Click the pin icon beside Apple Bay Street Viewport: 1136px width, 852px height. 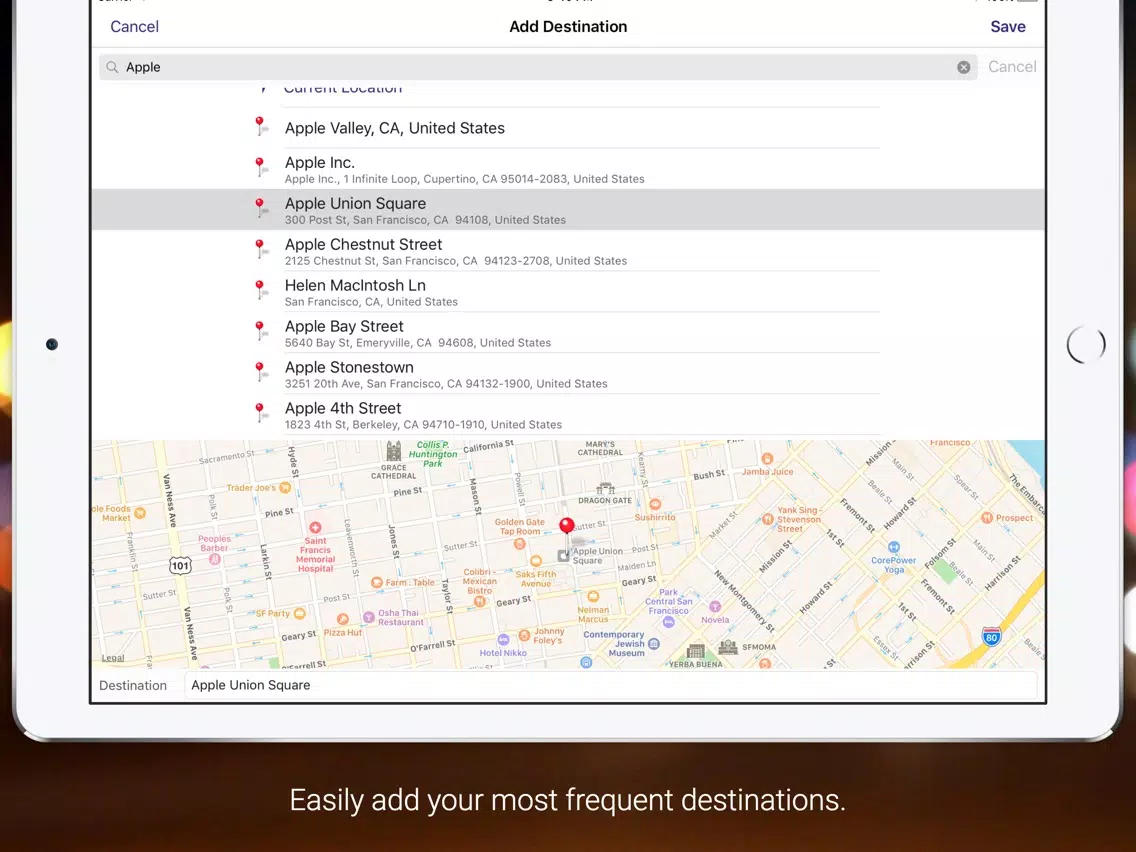pos(261,330)
